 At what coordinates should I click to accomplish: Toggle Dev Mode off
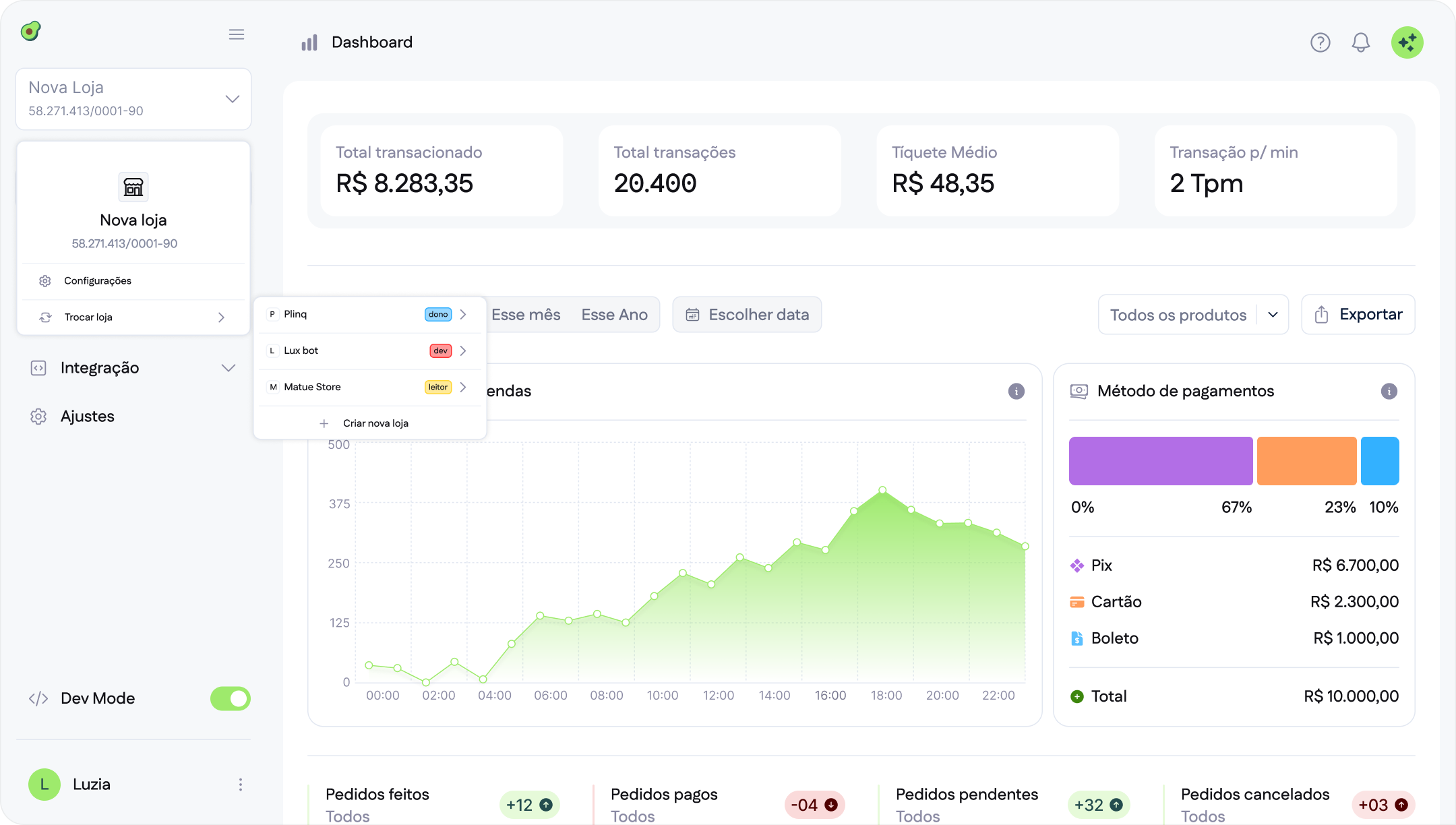tap(230, 698)
